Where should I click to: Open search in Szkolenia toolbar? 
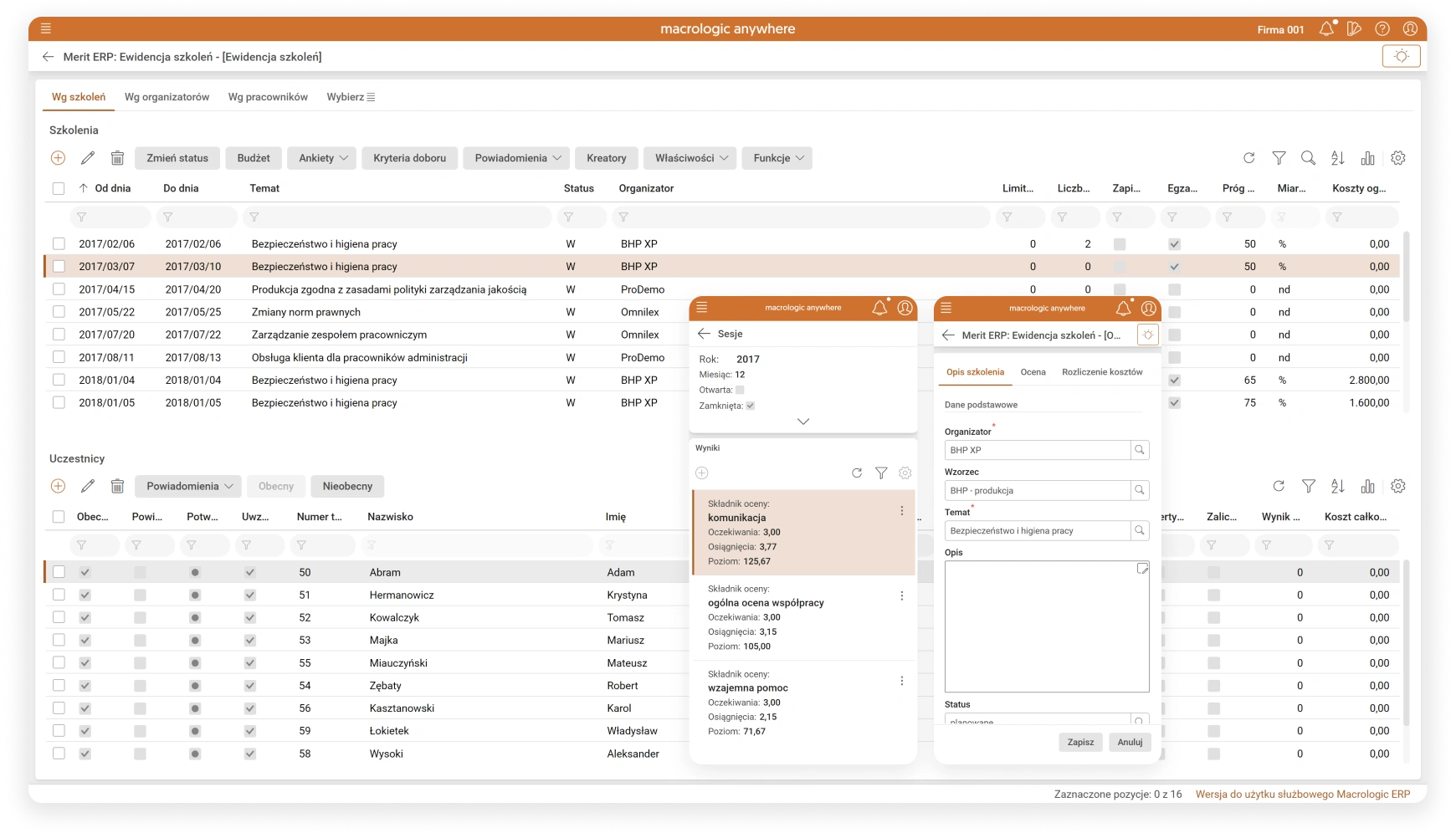[1308, 158]
